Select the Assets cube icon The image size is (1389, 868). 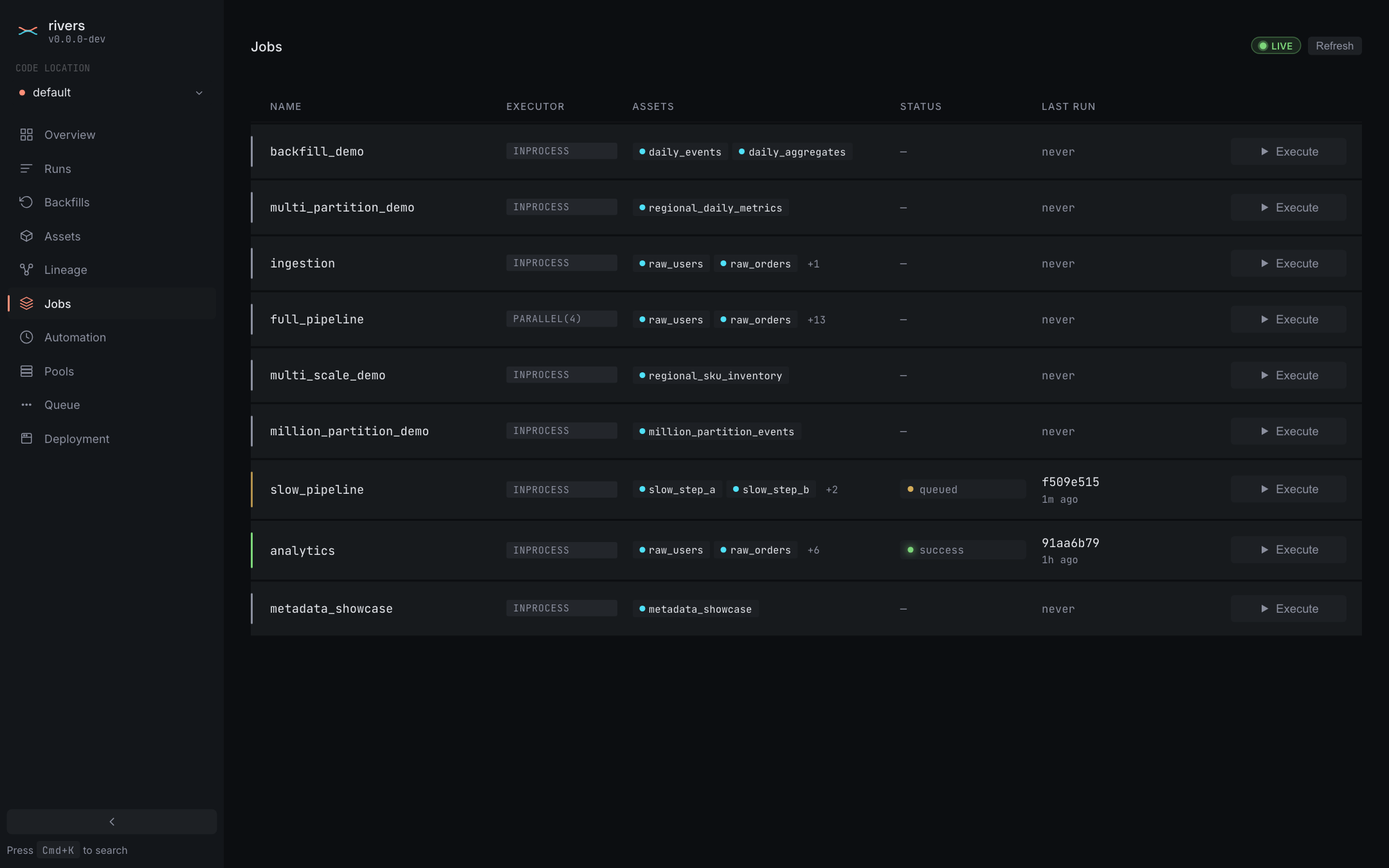[x=26, y=236]
